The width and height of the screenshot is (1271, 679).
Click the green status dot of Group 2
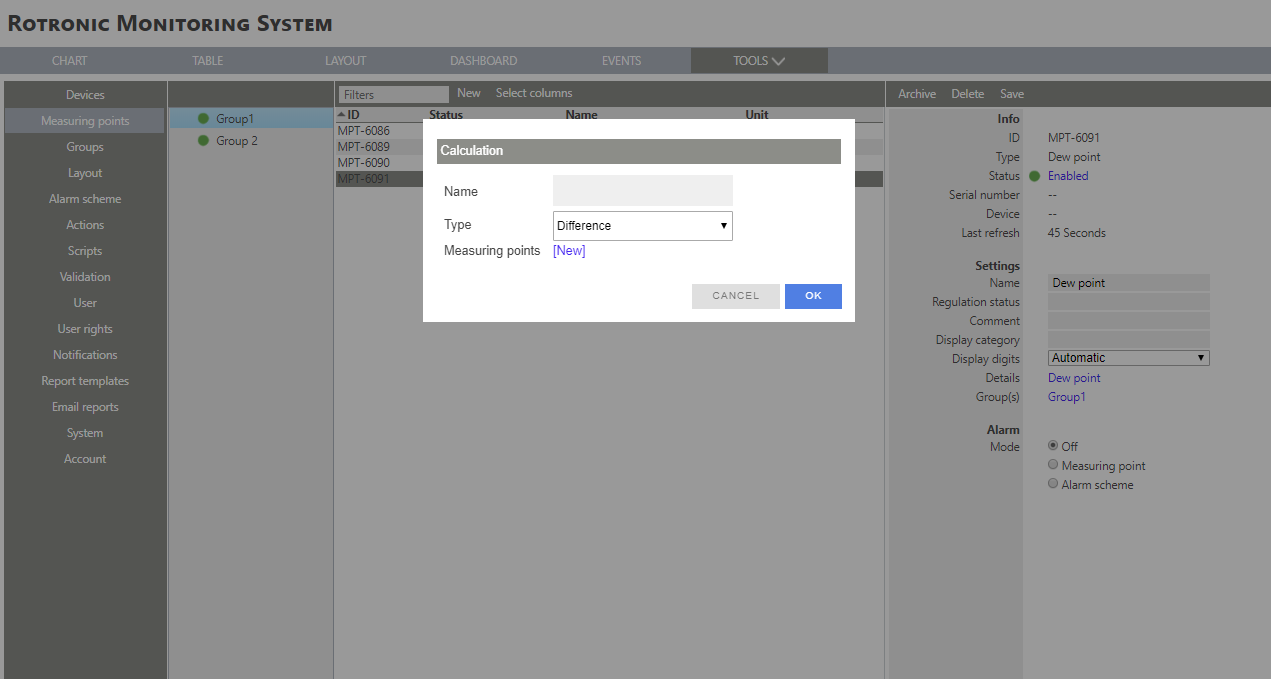coord(203,141)
